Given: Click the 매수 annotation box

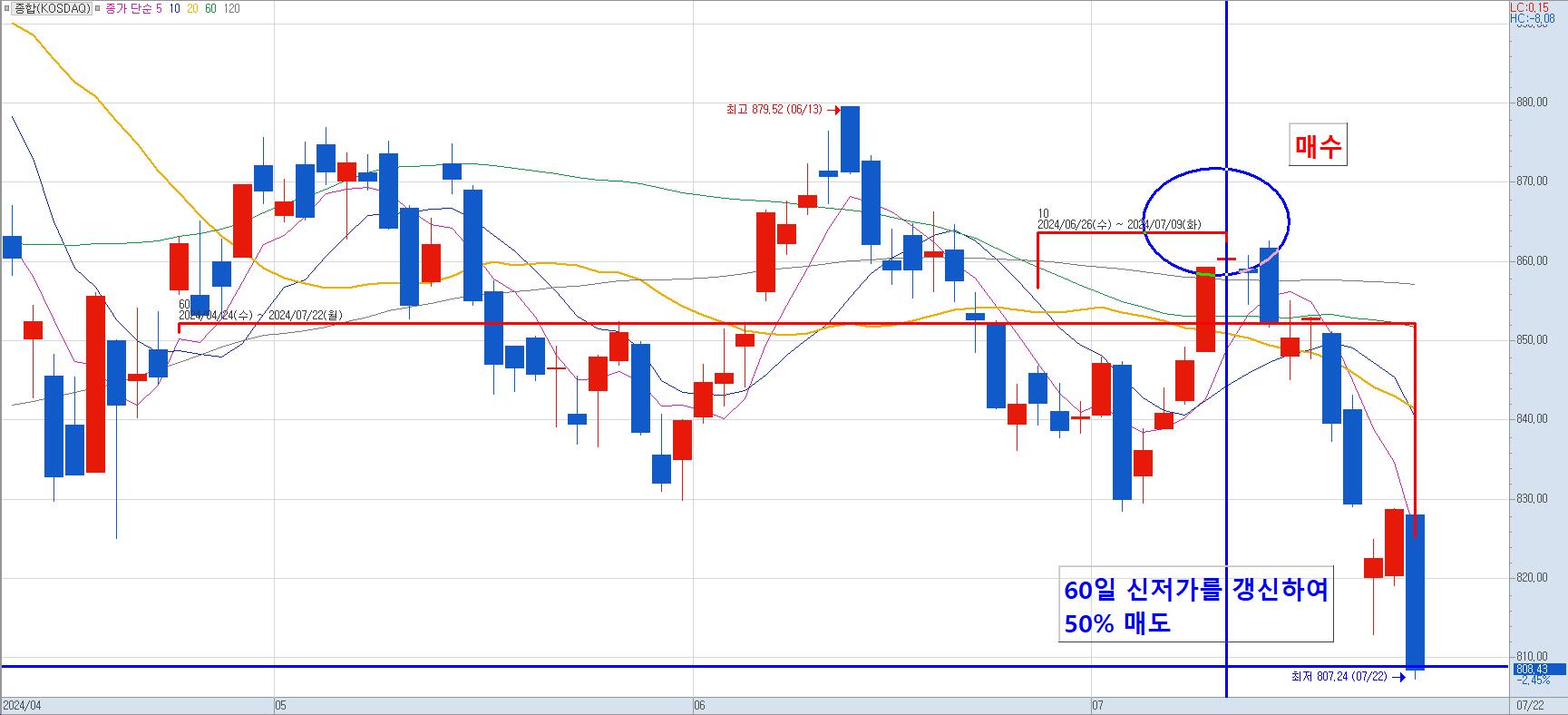Looking at the screenshot, I should click(x=1318, y=145).
